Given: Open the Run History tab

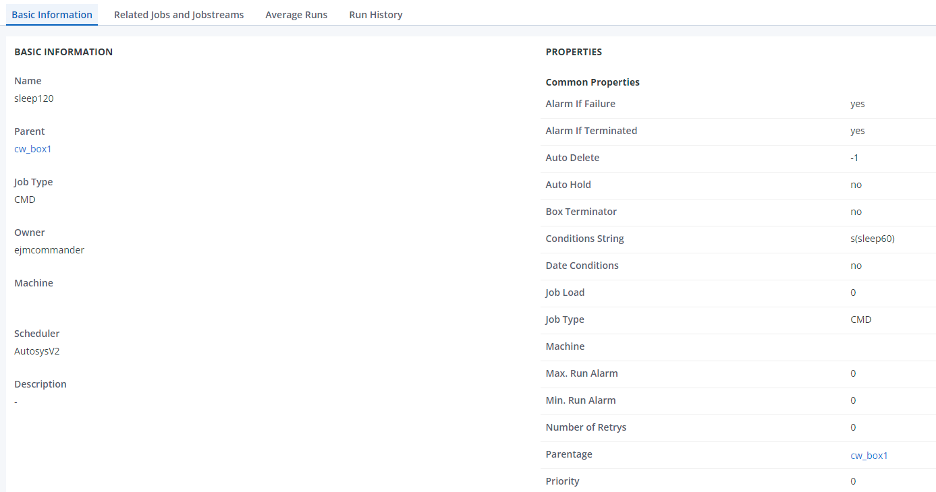Looking at the screenshot, I should (x=376, y=15).
